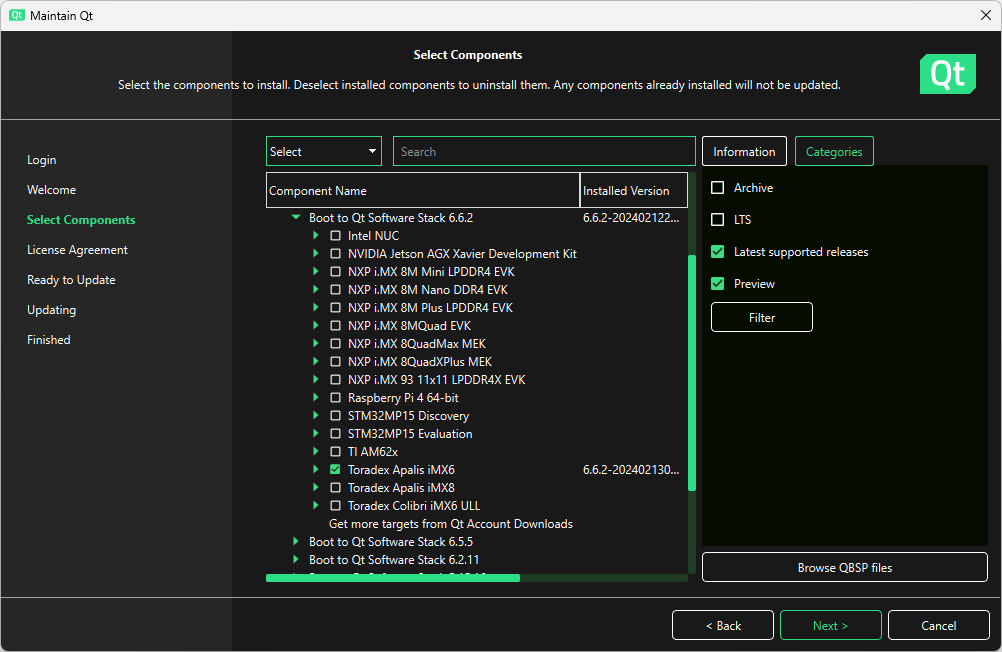Click the horizontal scrollbar of component list
Viewport: 1002px width, 652px height.
(393, 578)
